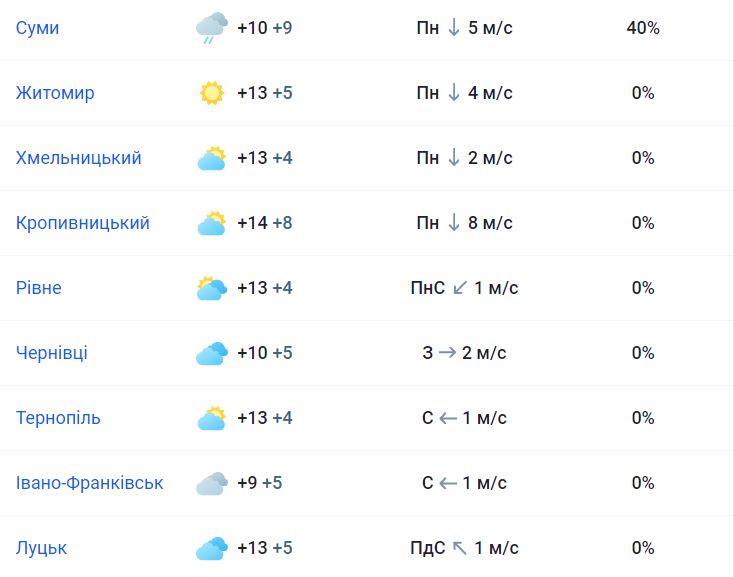Click the blue cloudy icon for Чернівці
The image size is (734, 577).
point(212,353)
